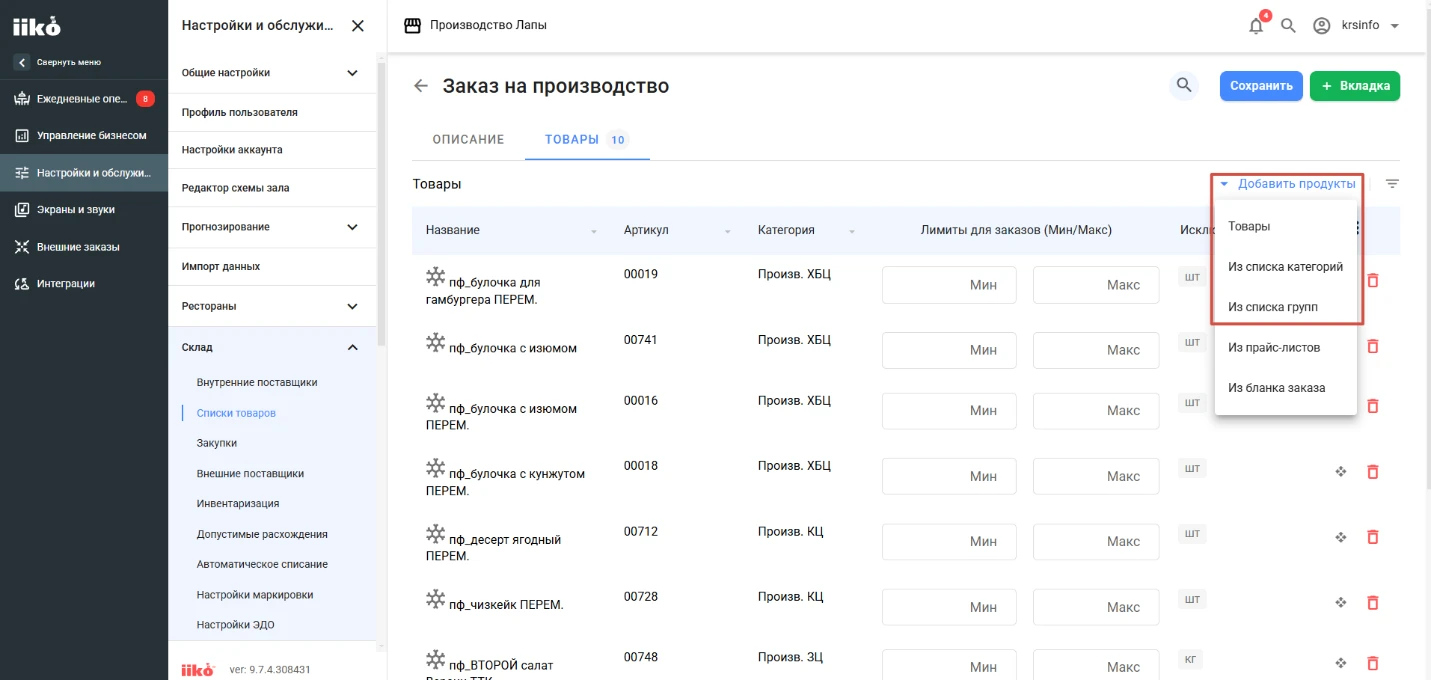Open the notifications bell icon
1431x680 pixels.
click(x=1257, y=25)
